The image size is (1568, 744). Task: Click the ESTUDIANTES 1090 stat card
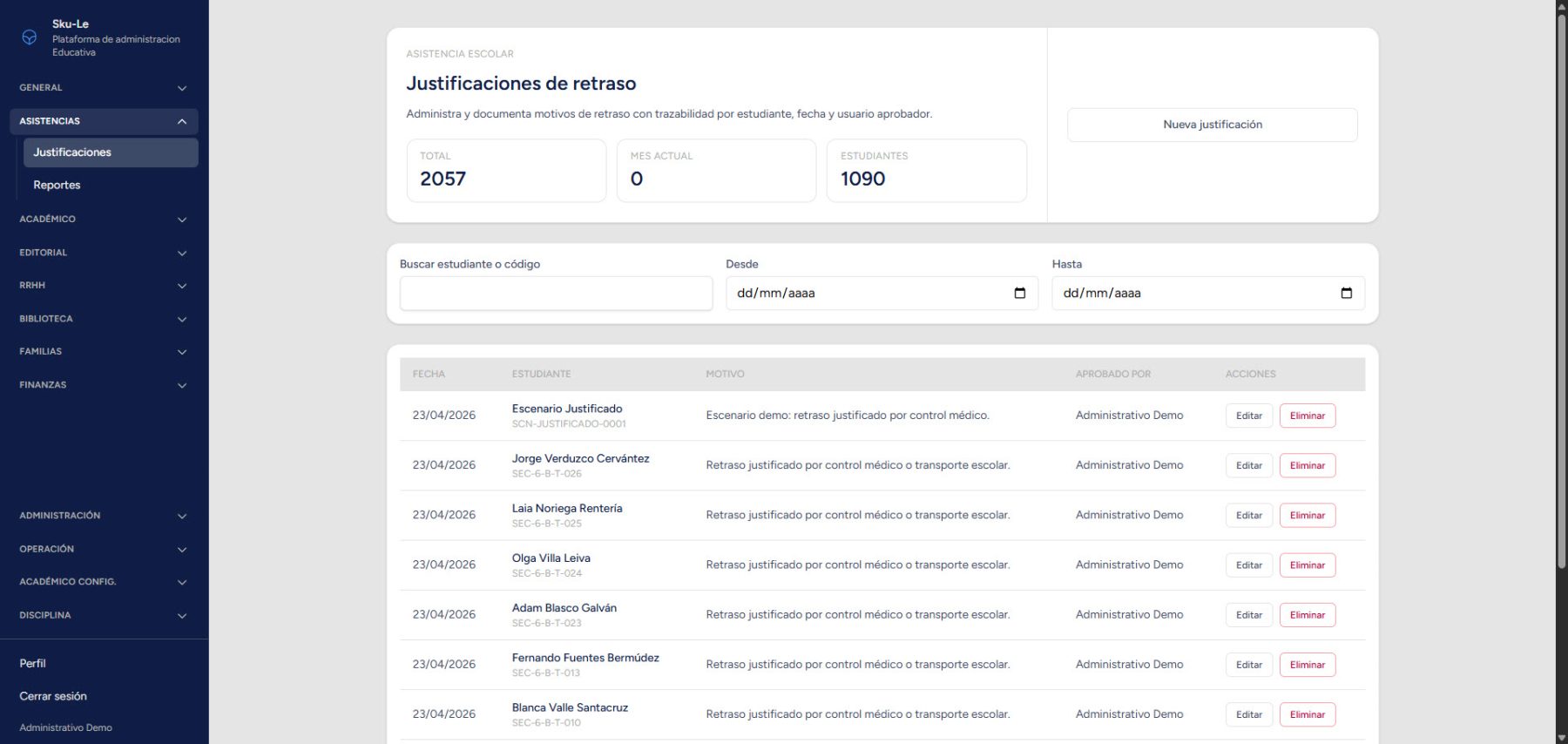pos(926,171)
